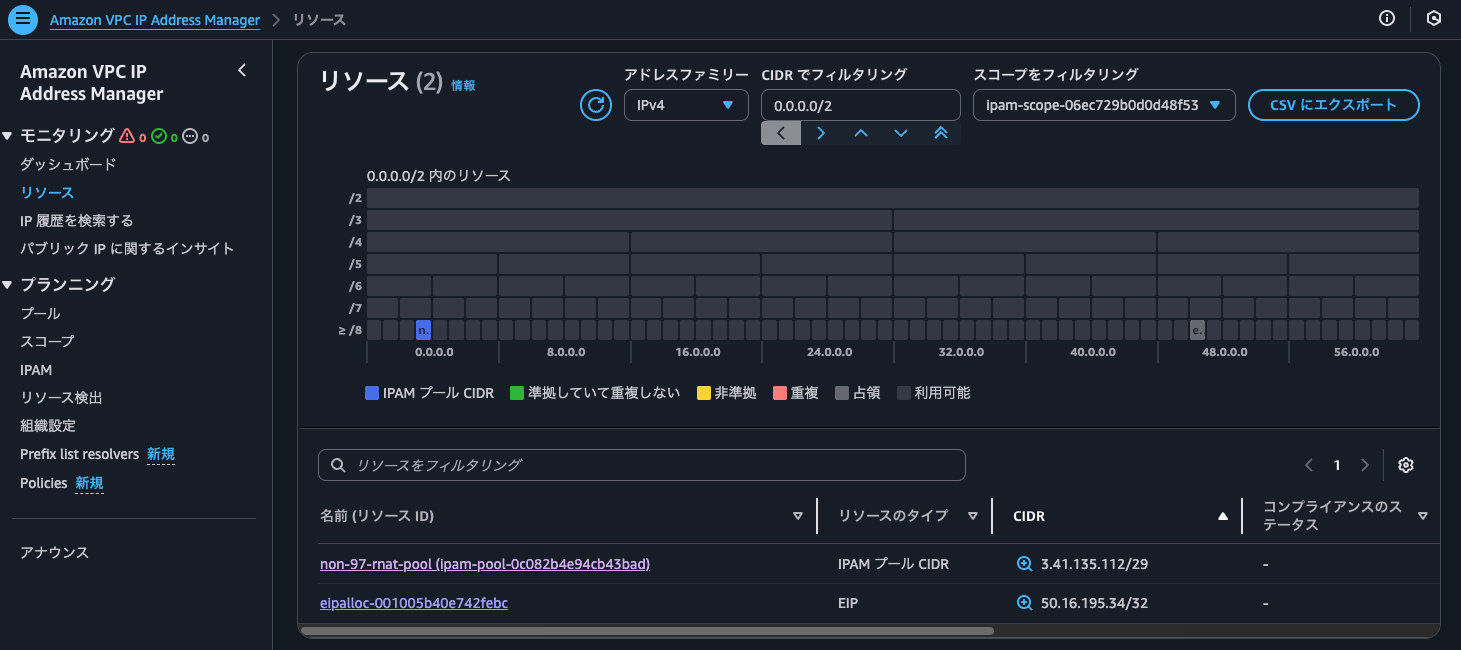Collapse the プランニング section
Screen dimensions: 1461x650
10,284
